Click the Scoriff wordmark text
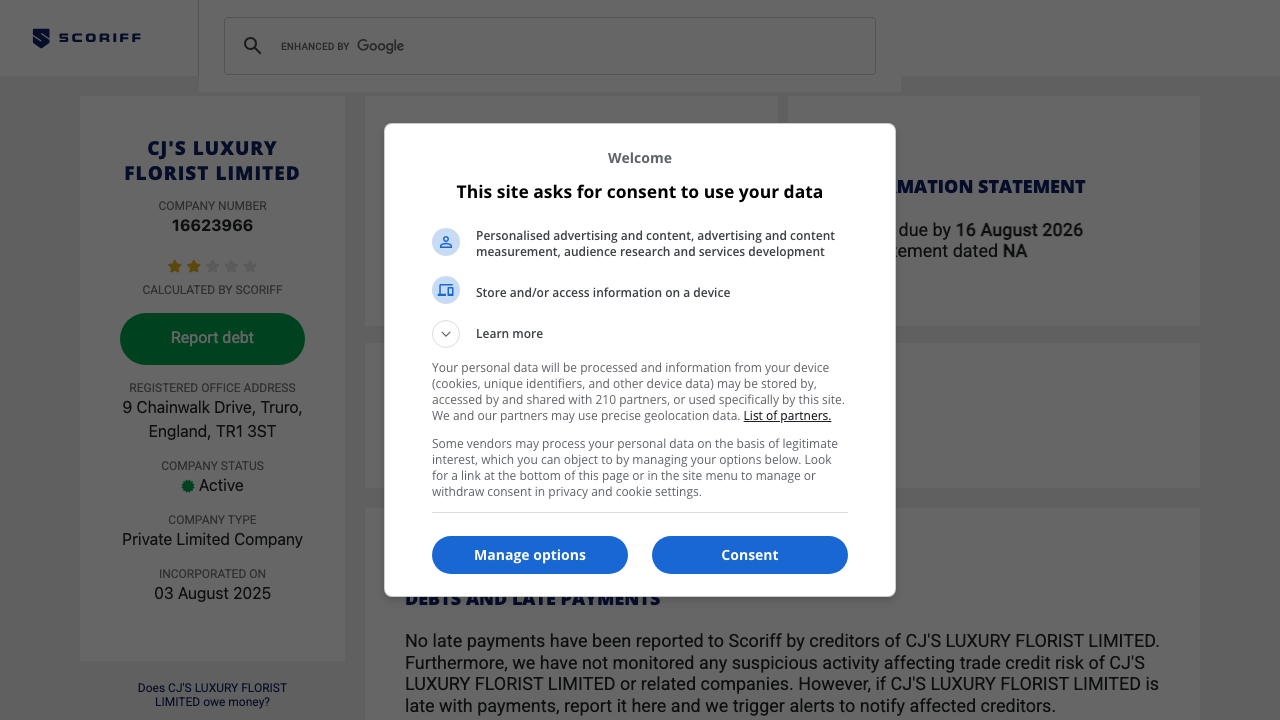This screenshot has width=1280, height=720. (x=99, y=38)
